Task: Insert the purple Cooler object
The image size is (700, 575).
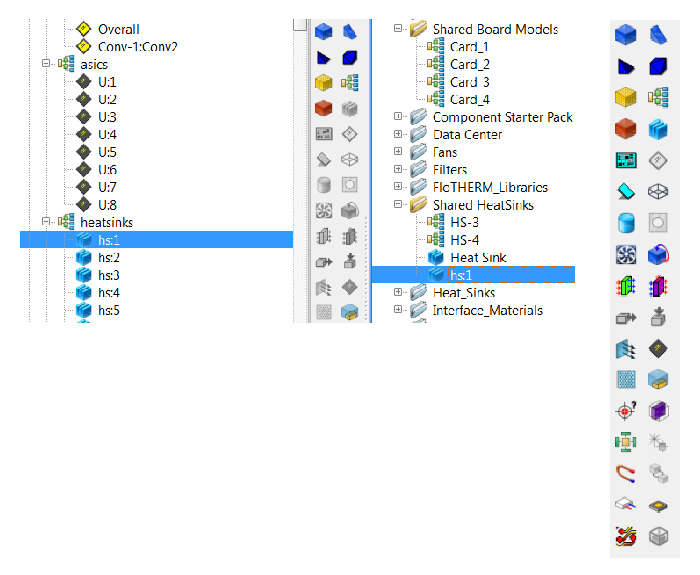Action: pyautogui.click(x=658, y=286)
